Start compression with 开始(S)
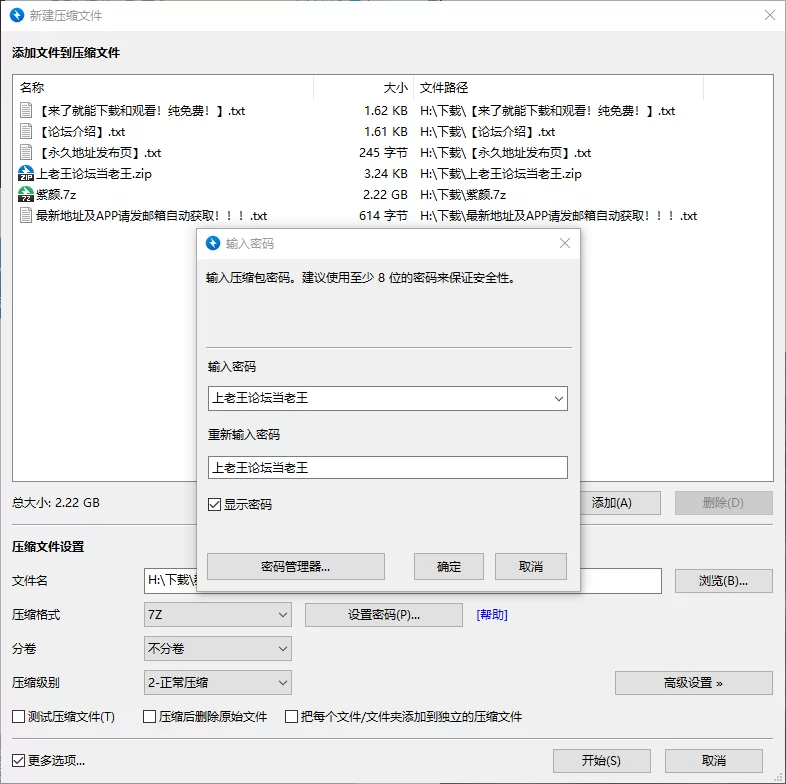This screenshot has height=784, width=786. click(602, 761)
